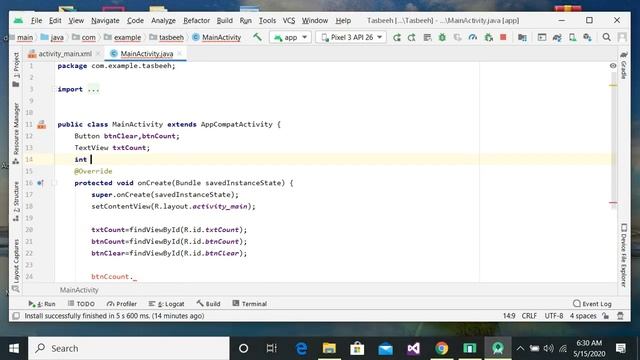Viewport: 640px width, 360px height.
Task: Open the Edit menu
Action: [55, 20]
